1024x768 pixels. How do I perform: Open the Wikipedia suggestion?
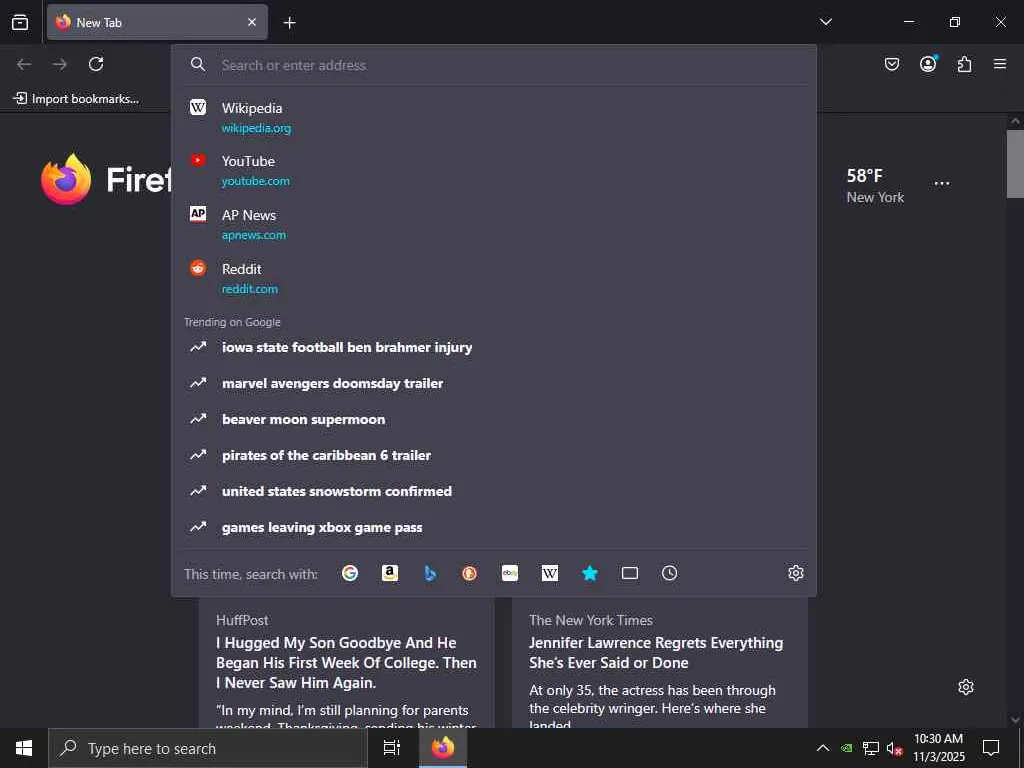pos(494,118)
